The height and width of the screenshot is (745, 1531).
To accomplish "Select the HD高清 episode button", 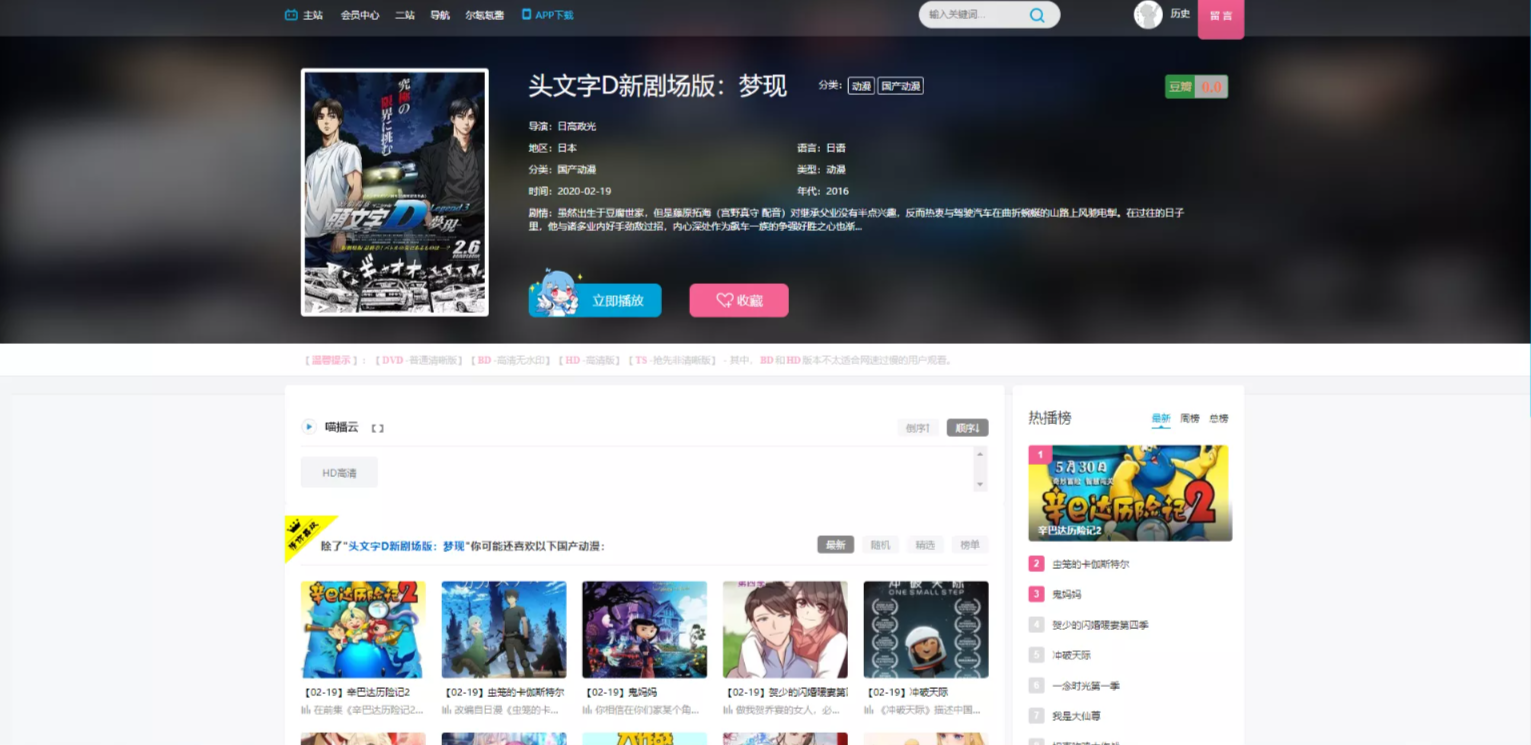I will click(x=339, y=473).
